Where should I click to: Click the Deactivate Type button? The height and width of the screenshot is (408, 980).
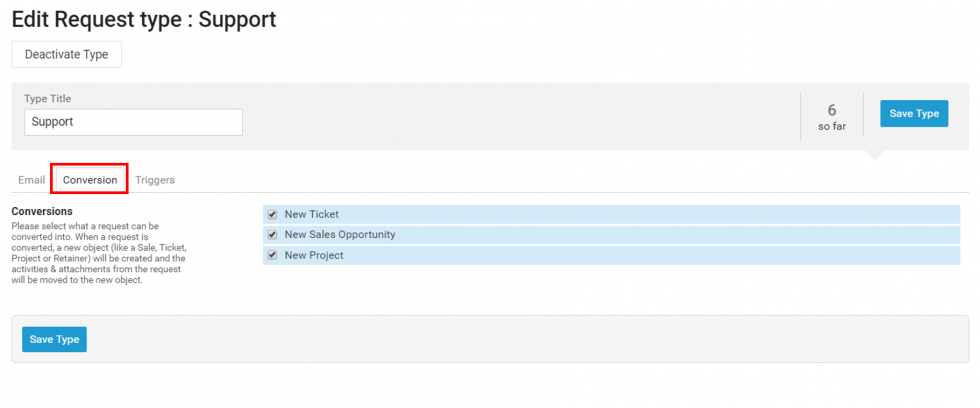[x=66, y=54]
